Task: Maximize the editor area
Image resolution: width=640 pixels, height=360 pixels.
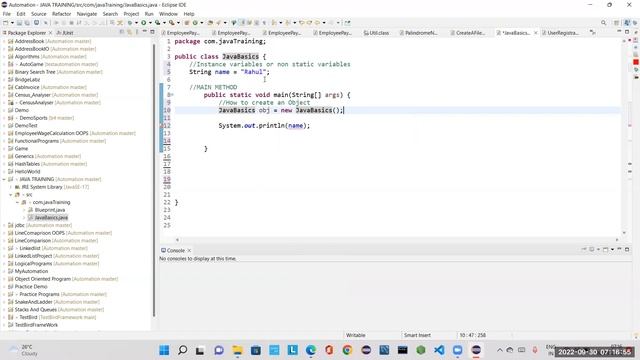Action: click(x=627, y=32)
